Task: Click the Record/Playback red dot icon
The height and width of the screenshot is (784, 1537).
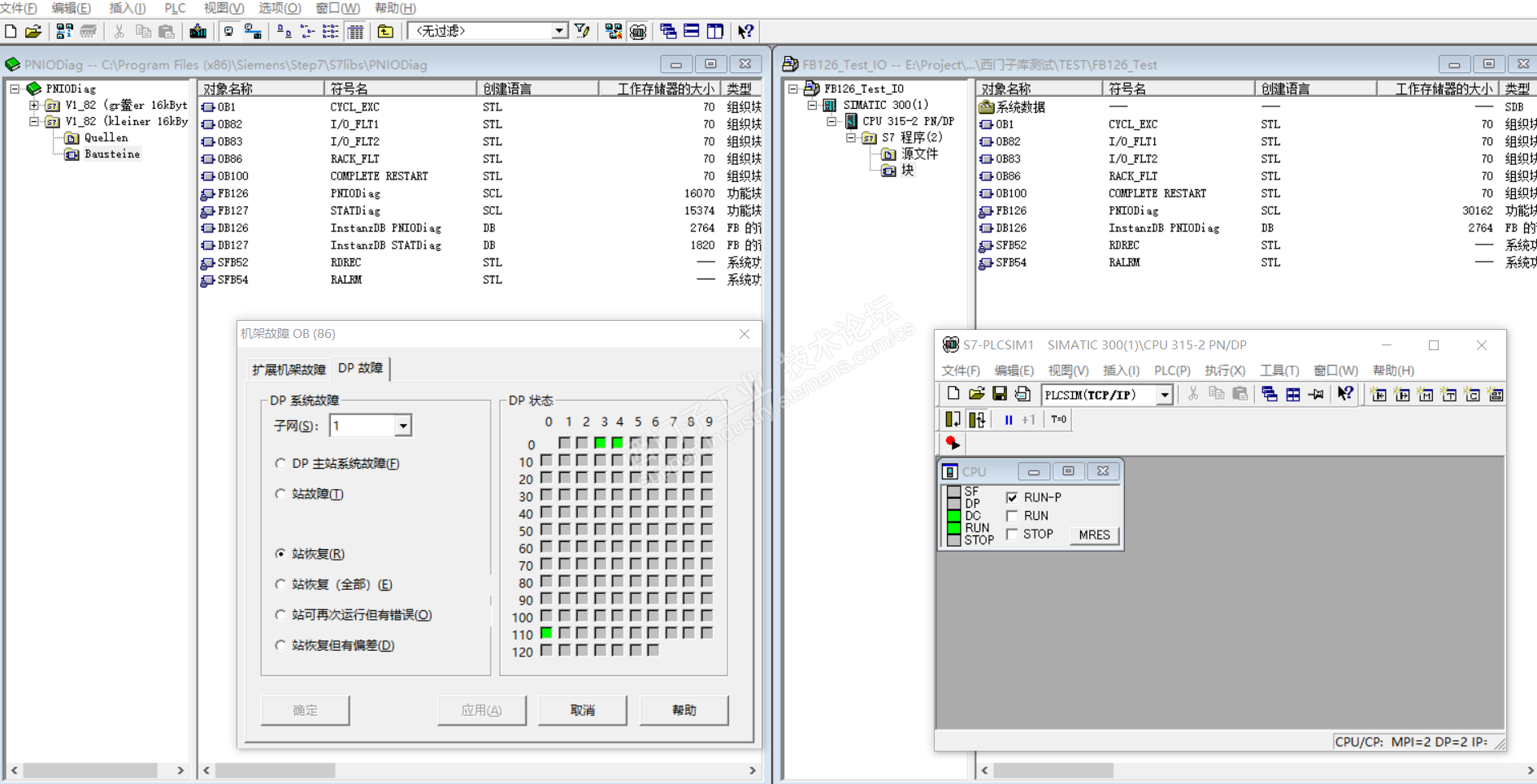Action: coord(953,444)
